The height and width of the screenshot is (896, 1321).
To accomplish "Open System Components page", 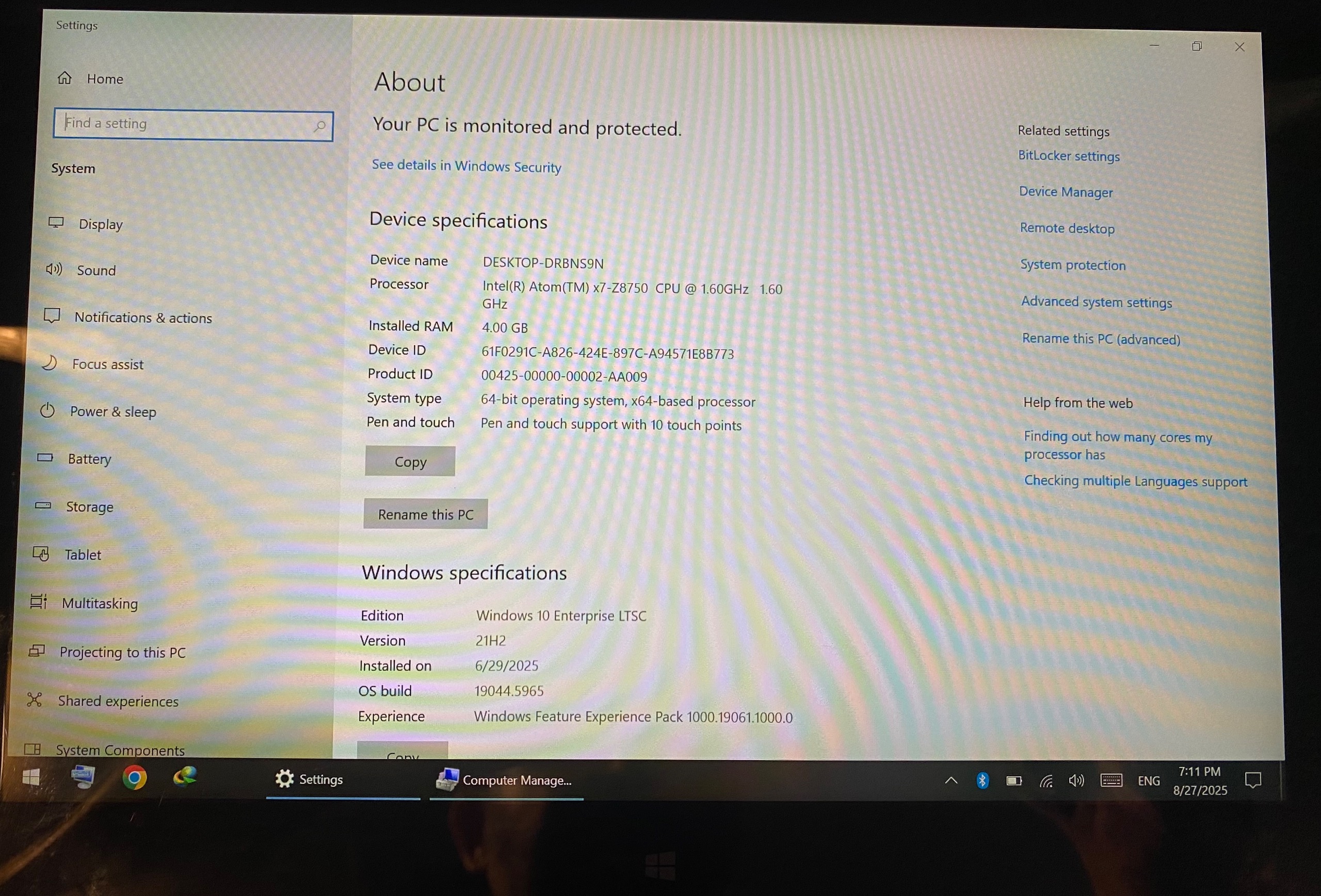I will coord(105,750).
